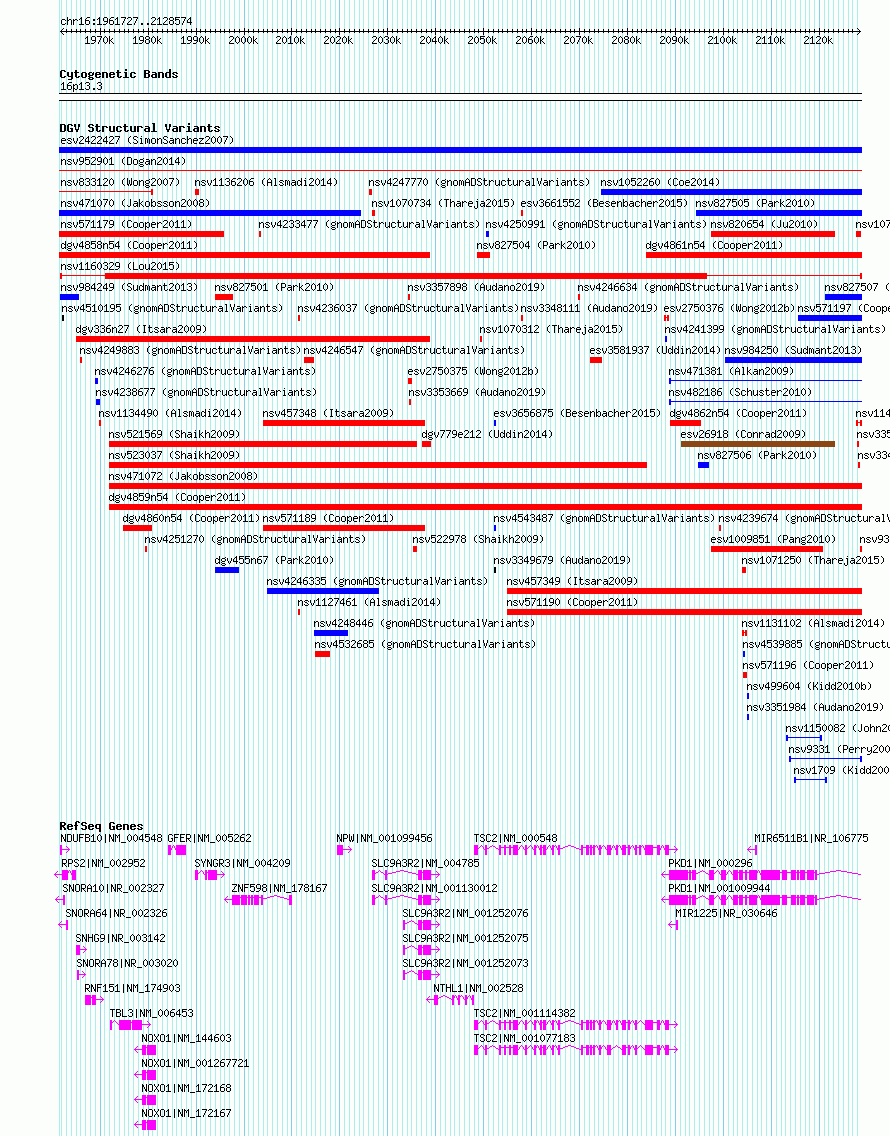Click nsv521569 (Shaikh2009) label
This screenshot has width=890, height=1136.
[x=174, y=435]
